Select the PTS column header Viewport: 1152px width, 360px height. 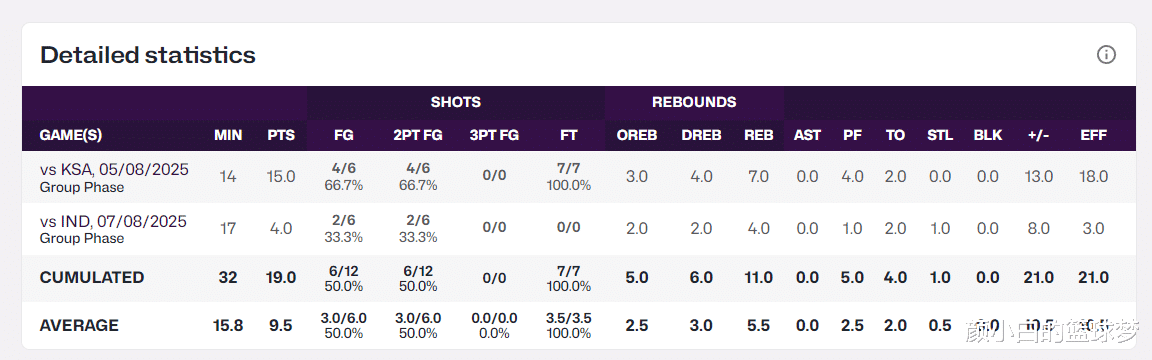281,135
